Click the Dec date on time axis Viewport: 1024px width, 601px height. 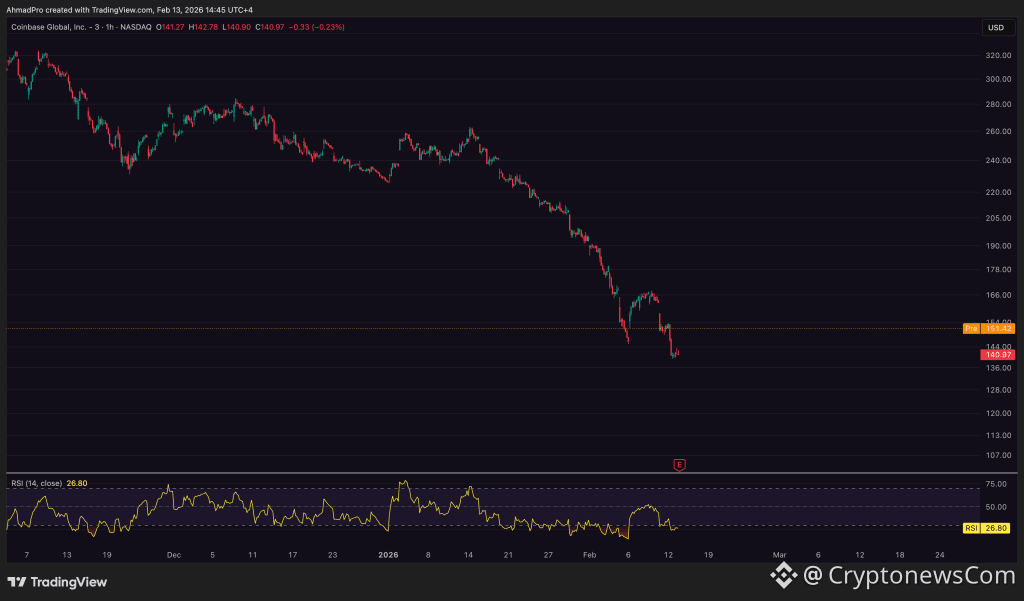pyautogui.click(x=174, y=555)
